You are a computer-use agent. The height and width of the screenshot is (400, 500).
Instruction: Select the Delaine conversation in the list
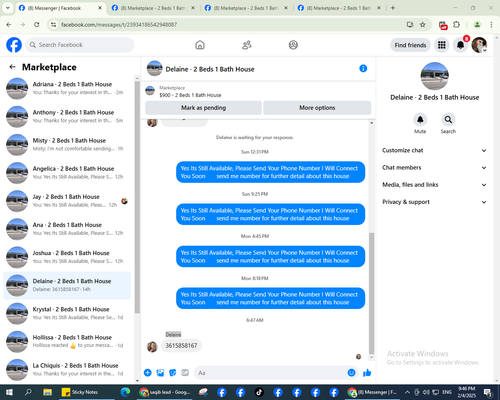[67, 285]
